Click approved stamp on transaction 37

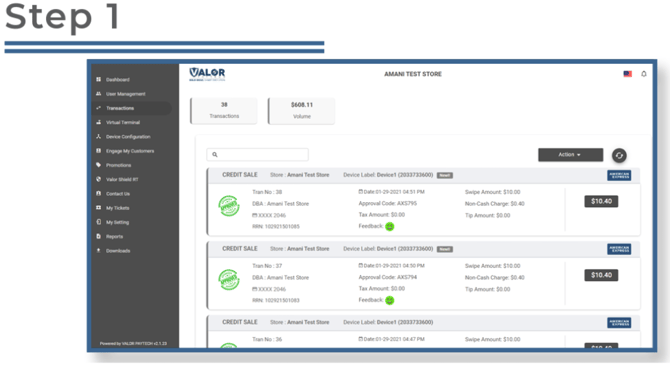coord(229,280)
